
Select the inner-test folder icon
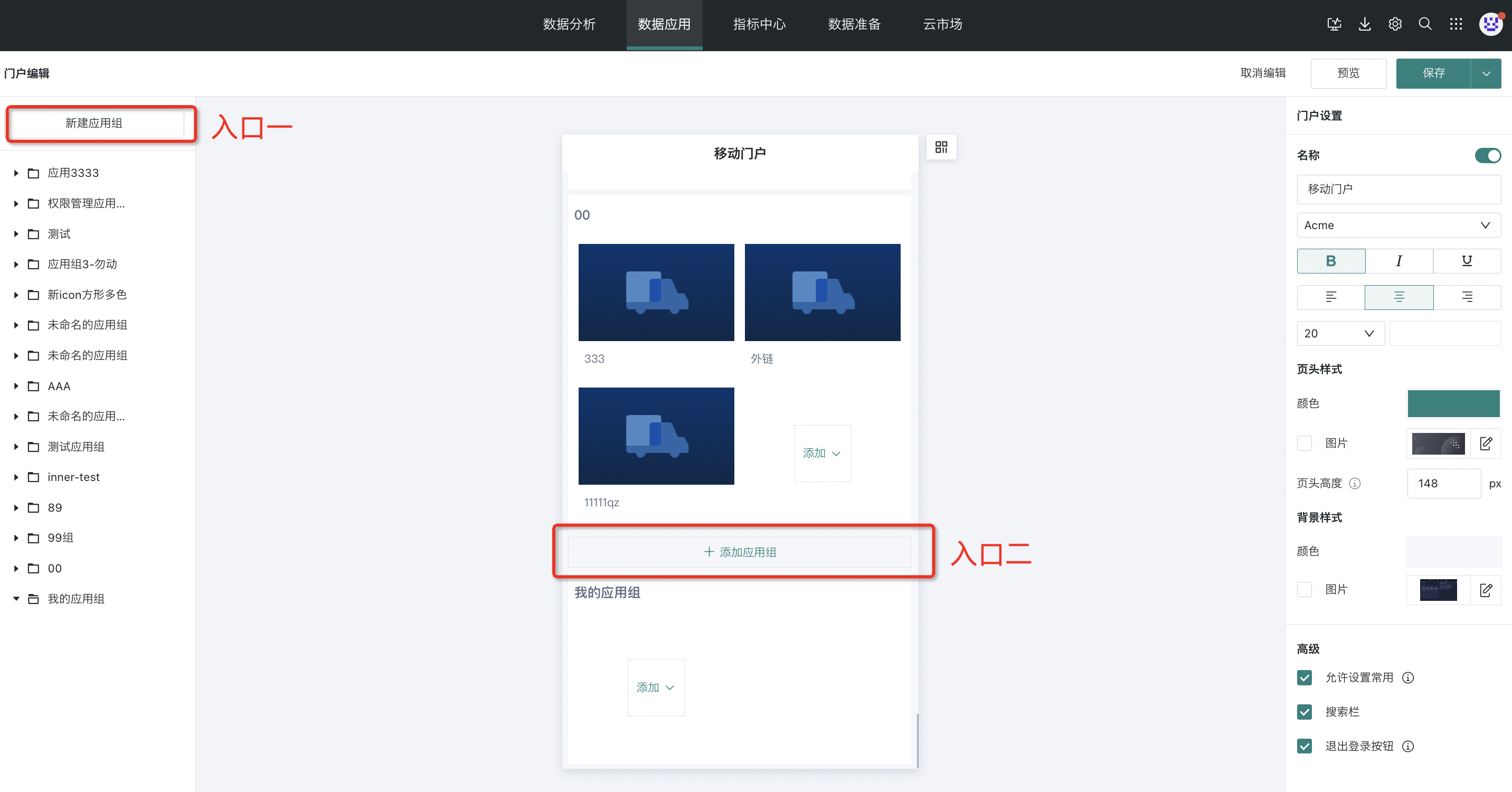point(34,477)
